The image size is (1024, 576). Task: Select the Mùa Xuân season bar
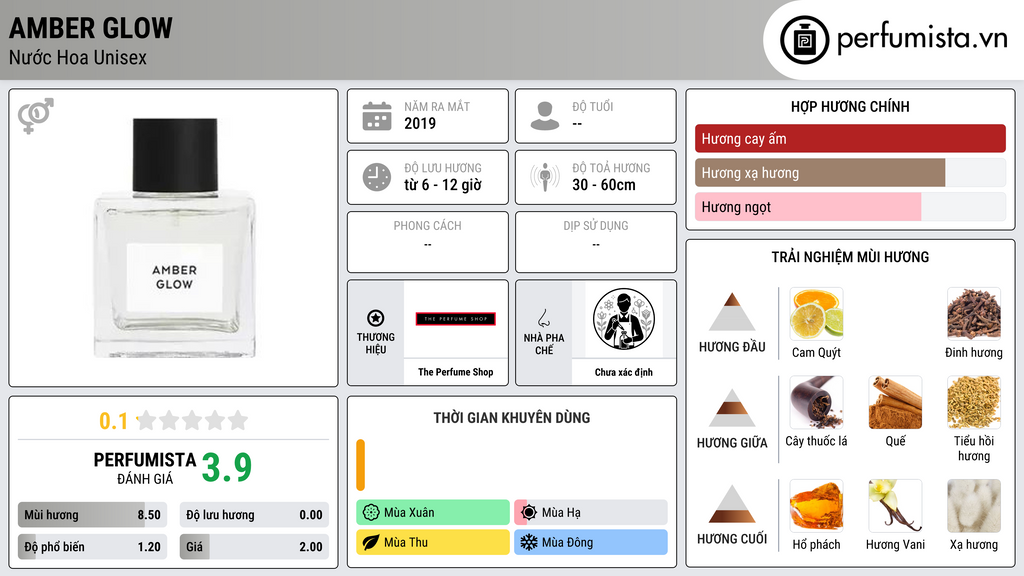(433, 513)
